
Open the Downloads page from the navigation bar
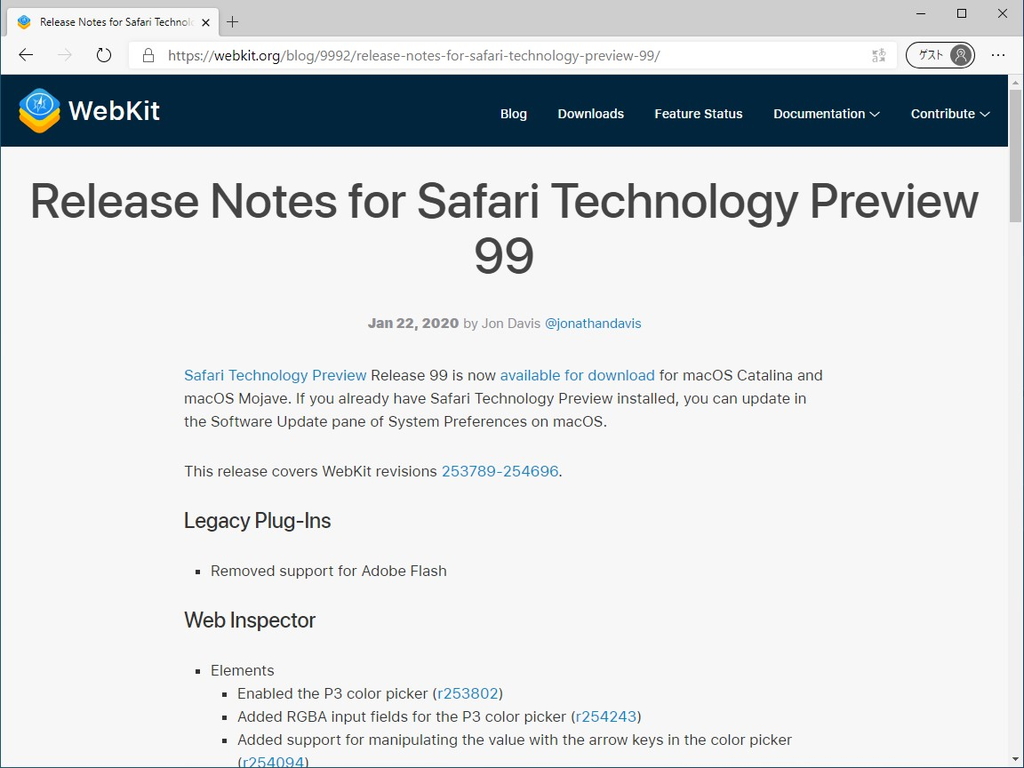tap(591, 114)
